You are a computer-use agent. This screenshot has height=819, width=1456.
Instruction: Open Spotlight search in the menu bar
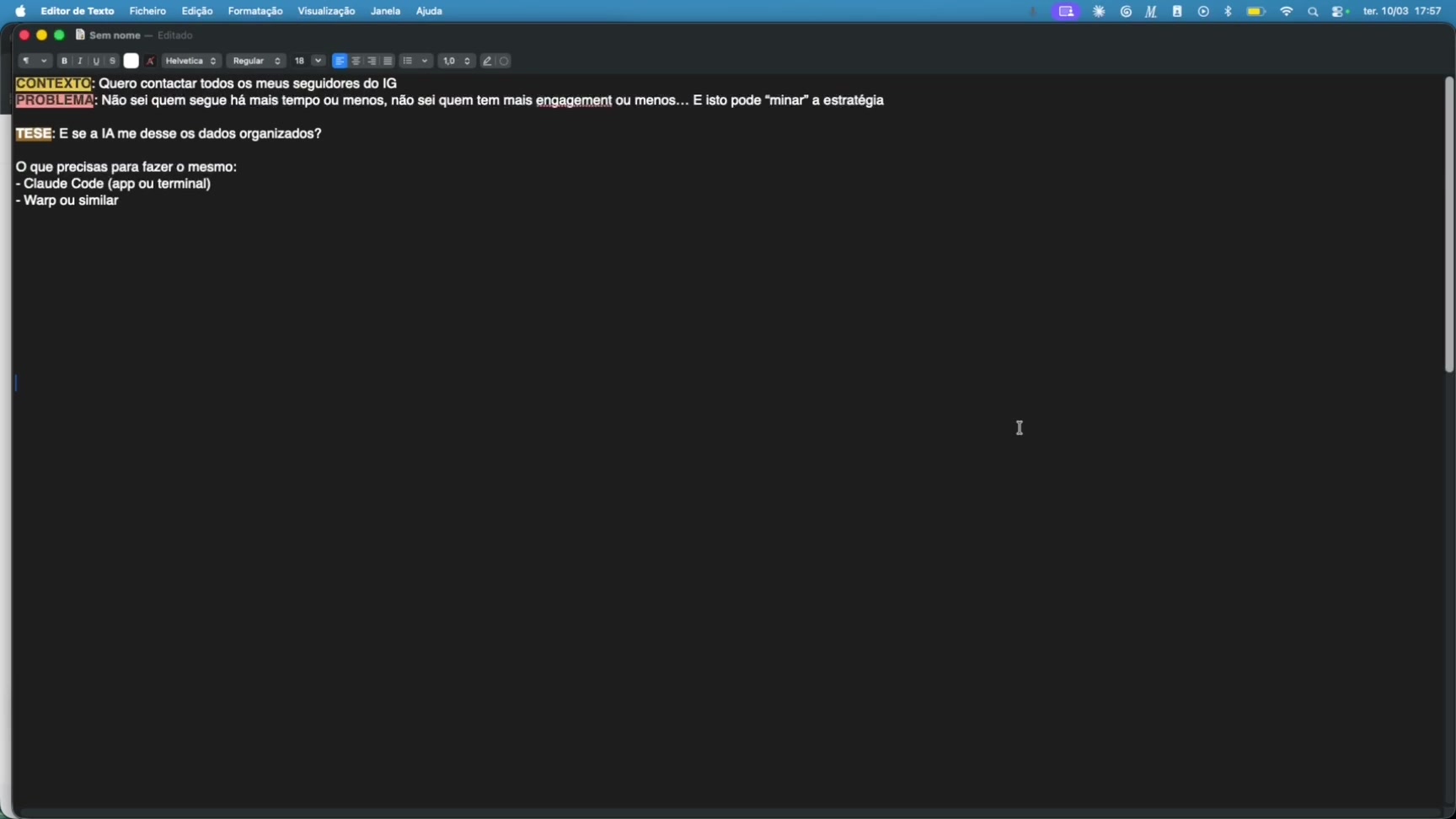point(1313,12)
